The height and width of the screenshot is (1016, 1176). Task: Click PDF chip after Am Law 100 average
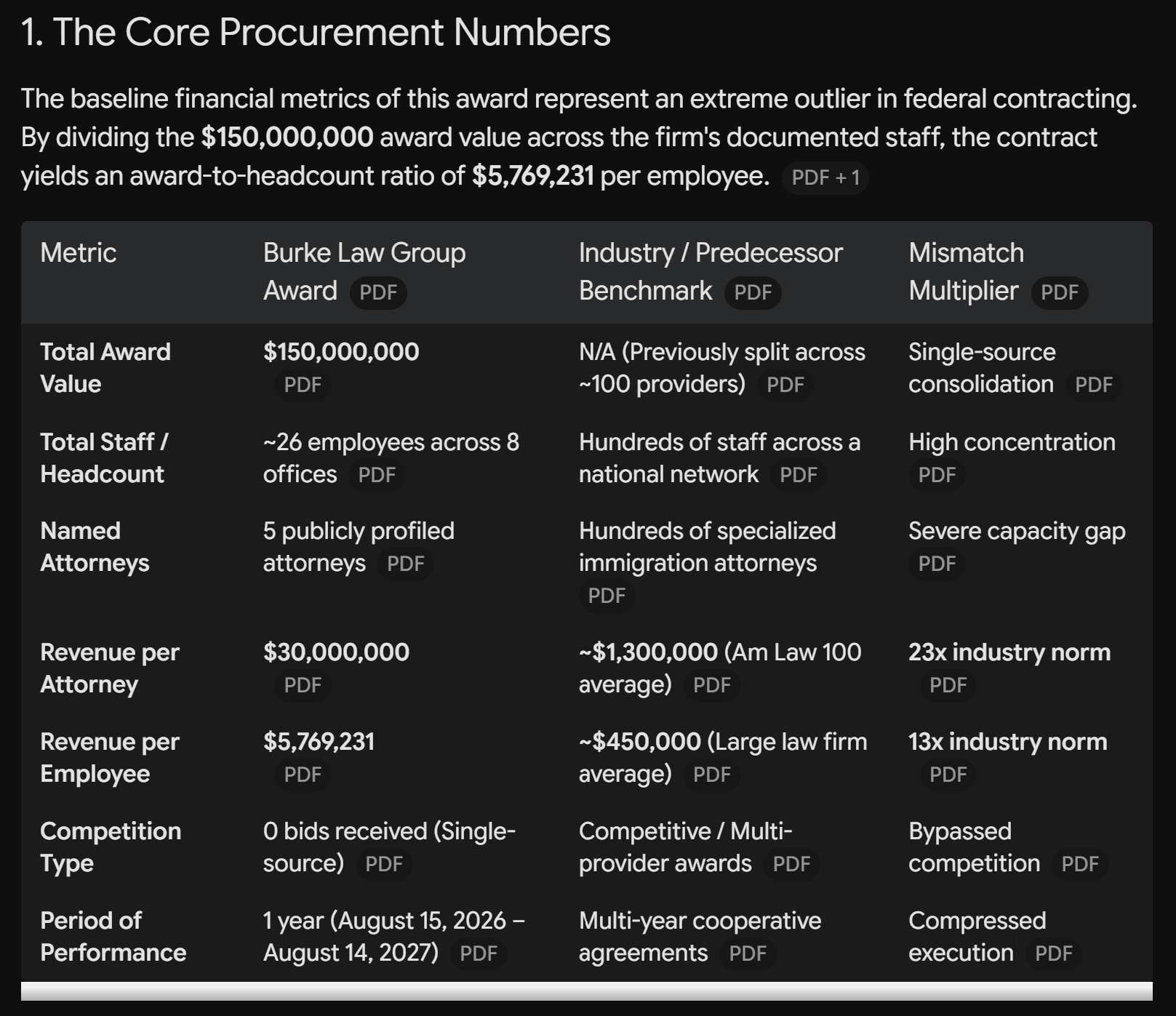[x=711, y=685]
